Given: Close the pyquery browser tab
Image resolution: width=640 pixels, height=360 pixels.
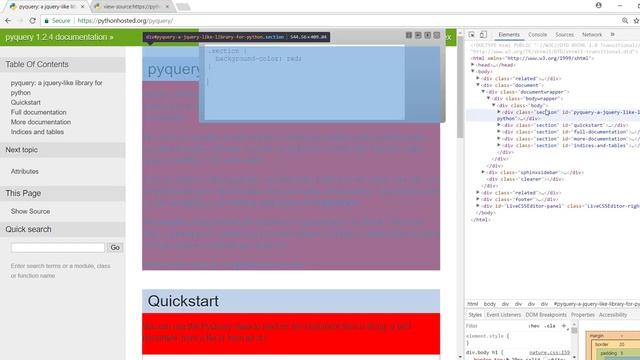Looking at the screenshot, I should [82, 7].
